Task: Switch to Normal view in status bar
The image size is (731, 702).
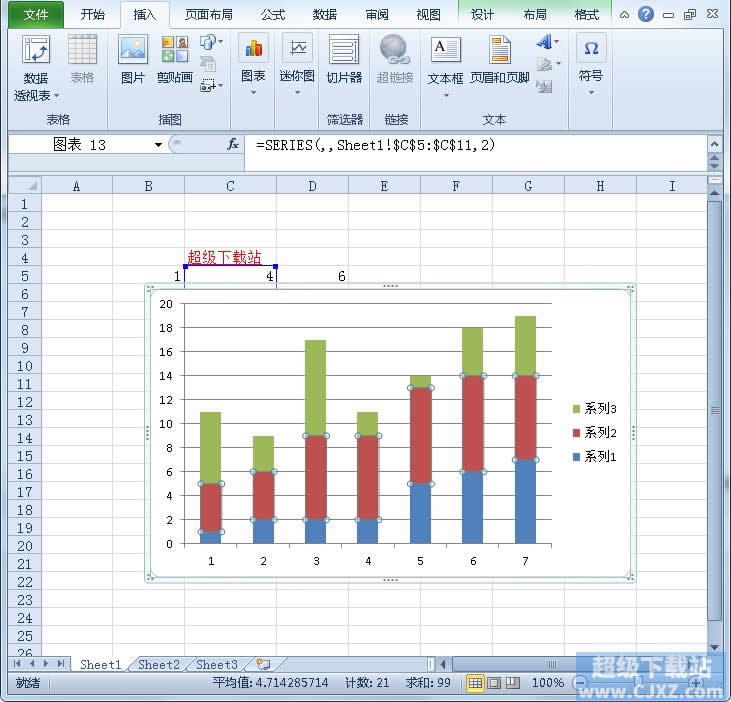Action: click(x=475, y=683)
